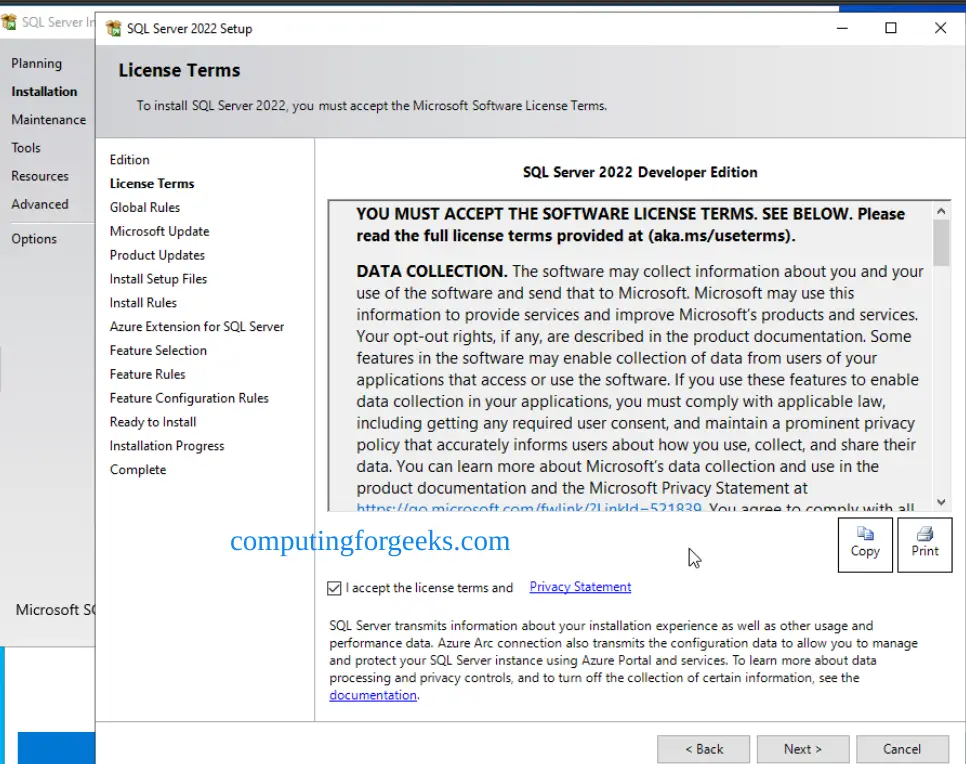Select the Installation Progress step
The height and width of the screenshot is (764, 966).
(x=167, y=446)
